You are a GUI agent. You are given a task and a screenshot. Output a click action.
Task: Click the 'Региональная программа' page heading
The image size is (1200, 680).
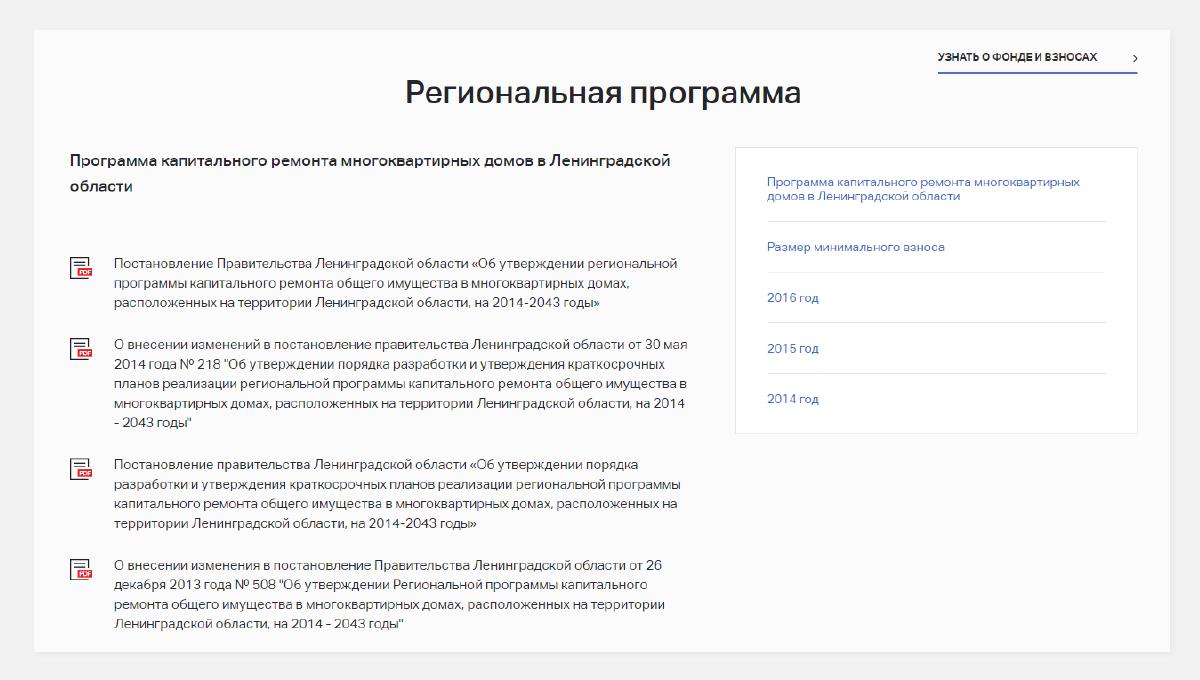click(603, 92)
